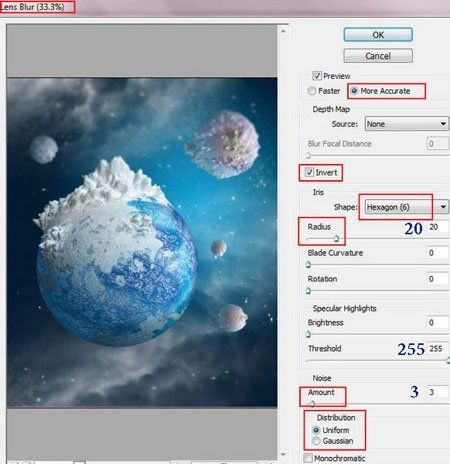The image size is (450, 464).
Task: Click the Depth Map section label
Action: pos(331,109)
